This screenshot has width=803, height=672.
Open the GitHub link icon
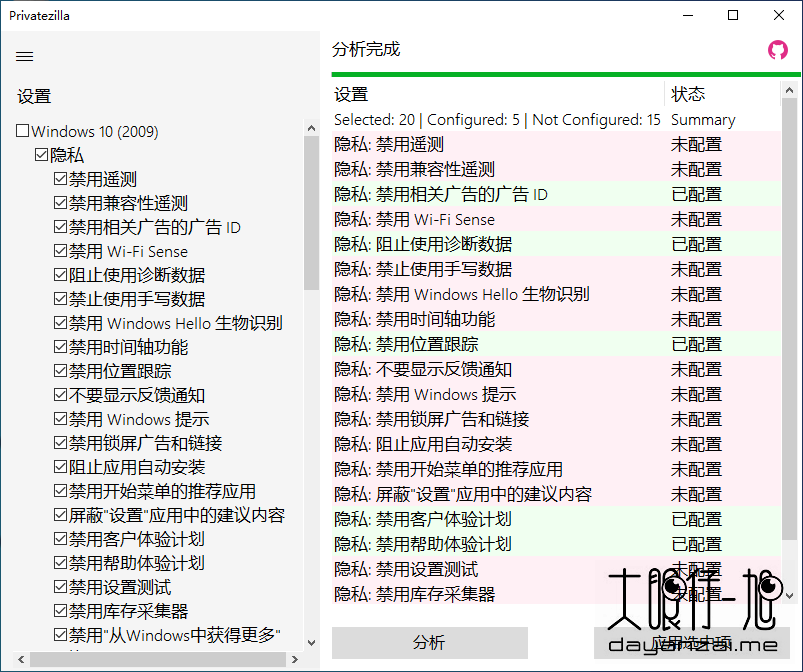(777, 50)
